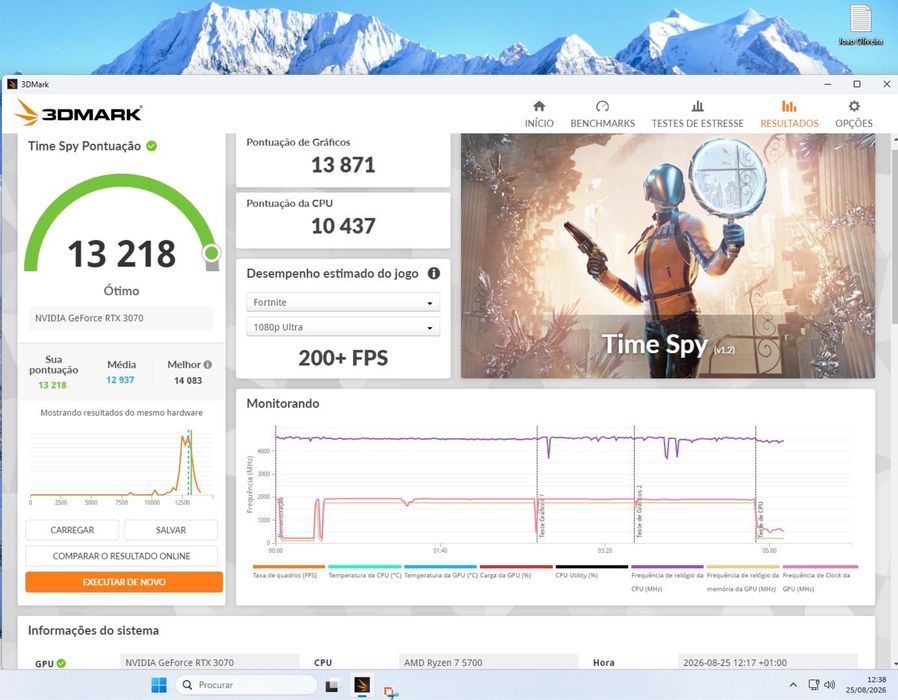Click the Média score 12 937
Image resolution: width=898 pixels, height=700 pixels.
[120, 380]
